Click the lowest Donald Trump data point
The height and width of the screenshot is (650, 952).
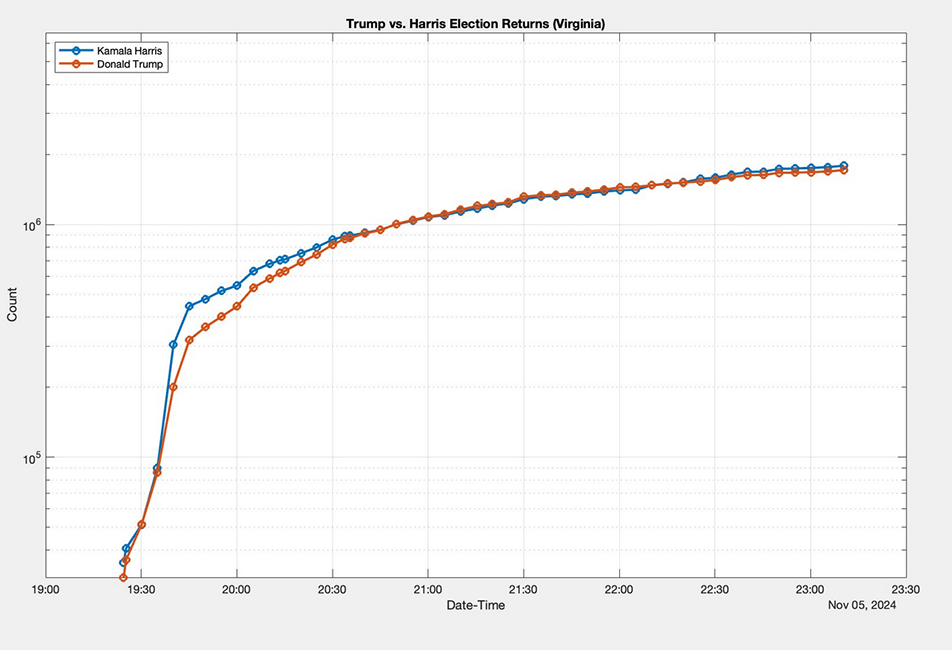coord(123,577)
